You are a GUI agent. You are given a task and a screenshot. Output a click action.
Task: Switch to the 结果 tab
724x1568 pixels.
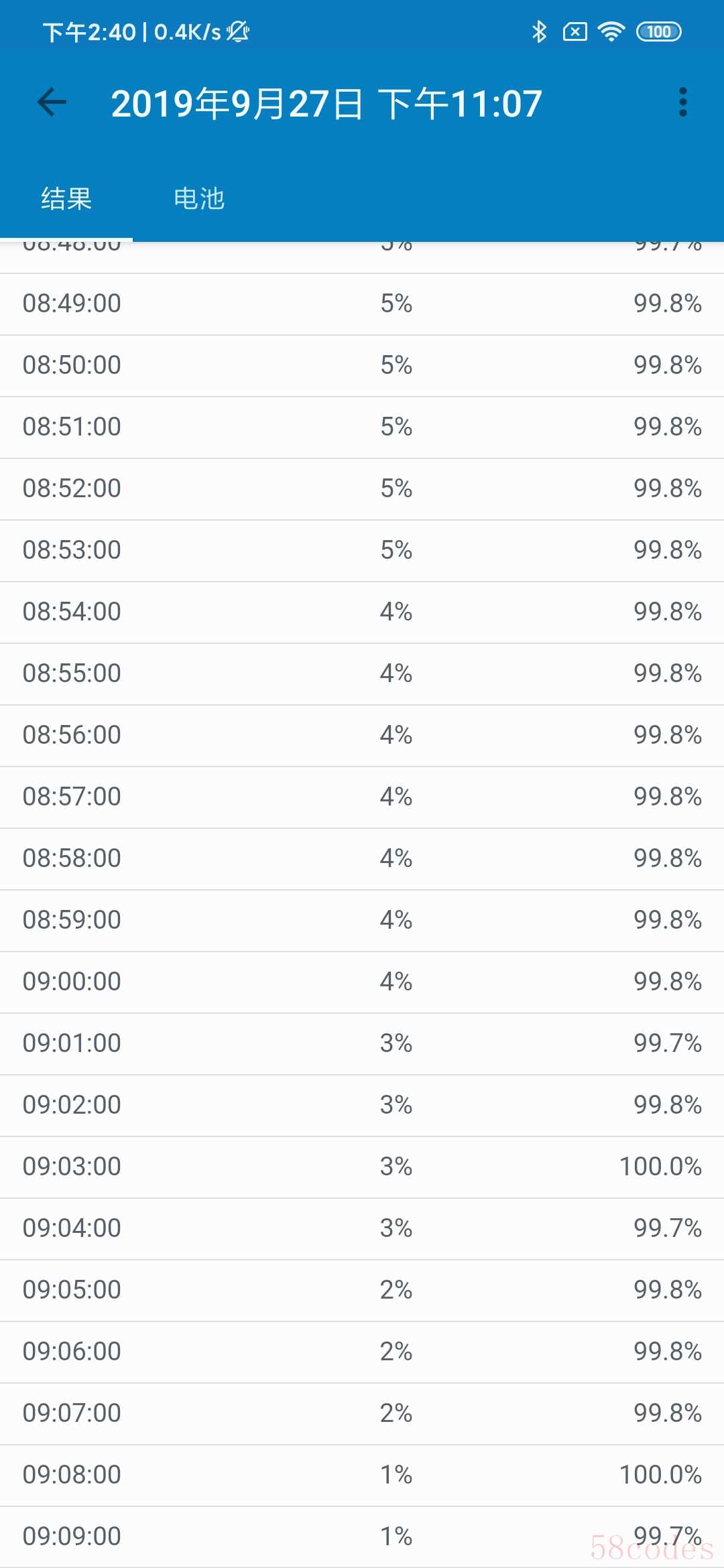pos(66,199)
